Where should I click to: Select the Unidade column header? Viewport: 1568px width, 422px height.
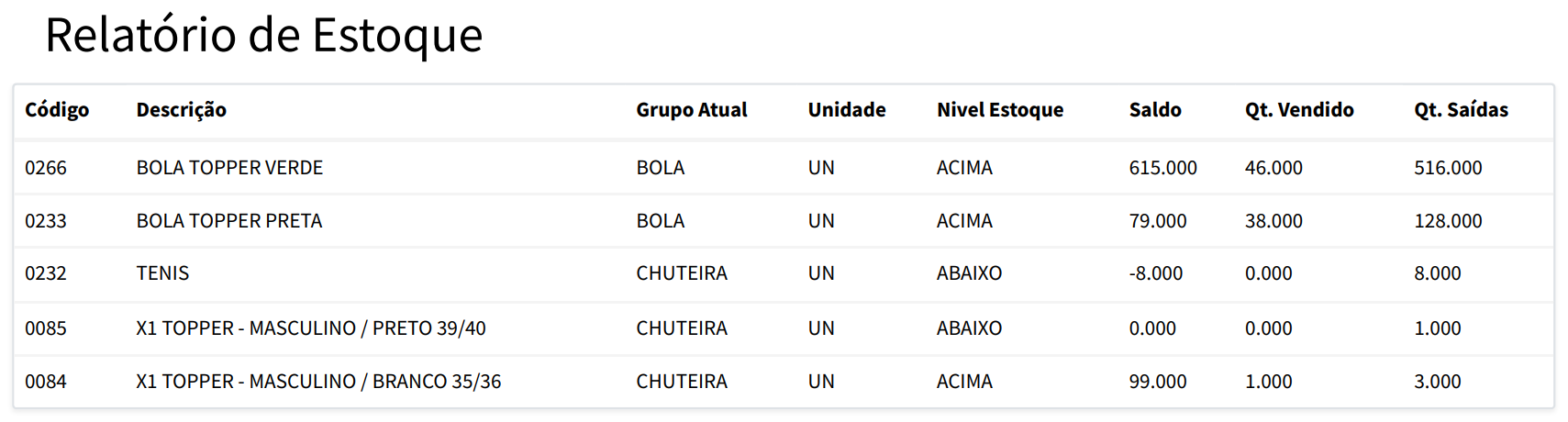pos(846,110)
